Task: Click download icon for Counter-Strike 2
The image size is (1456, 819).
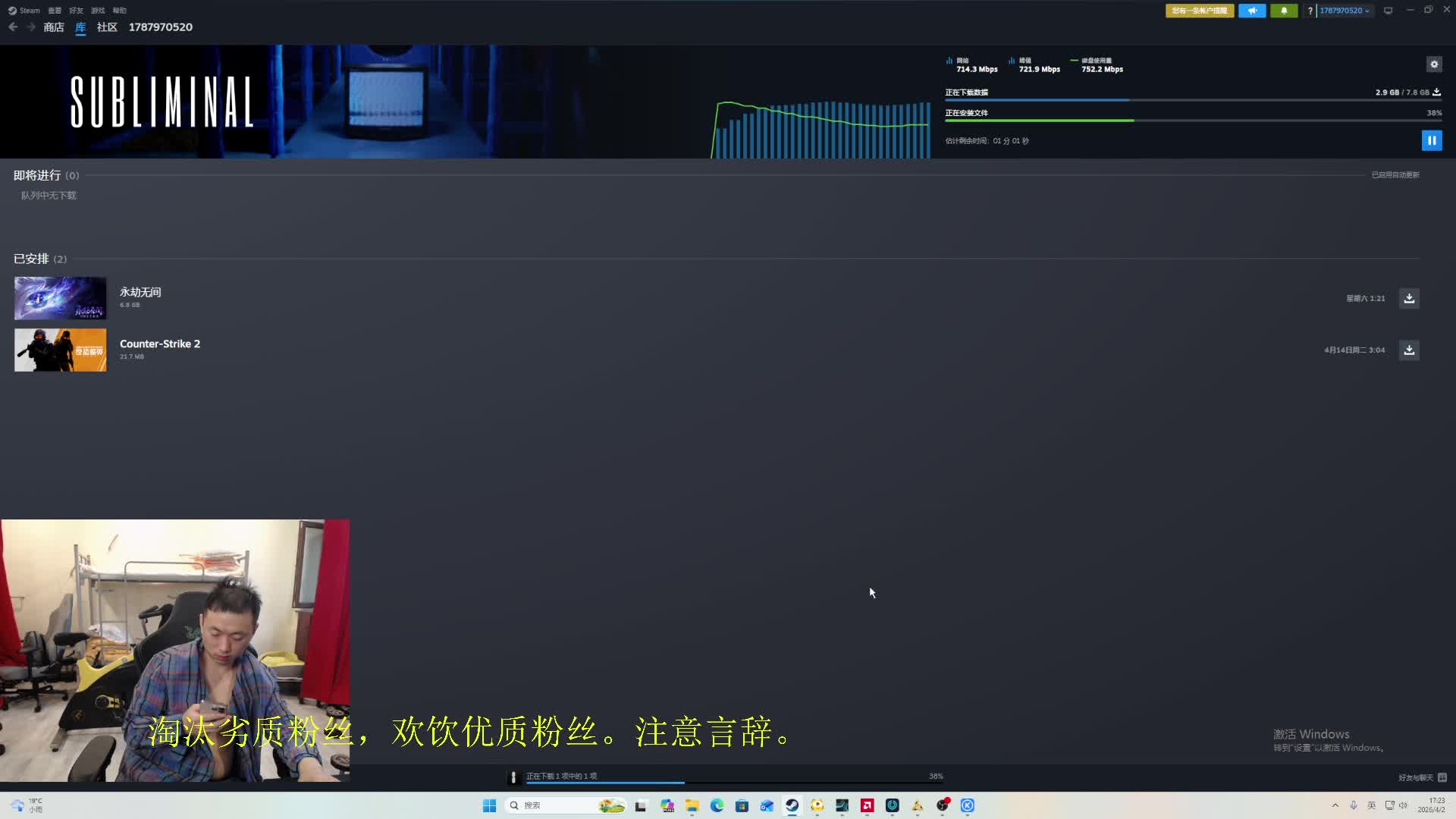Action: pos(1408,350)
